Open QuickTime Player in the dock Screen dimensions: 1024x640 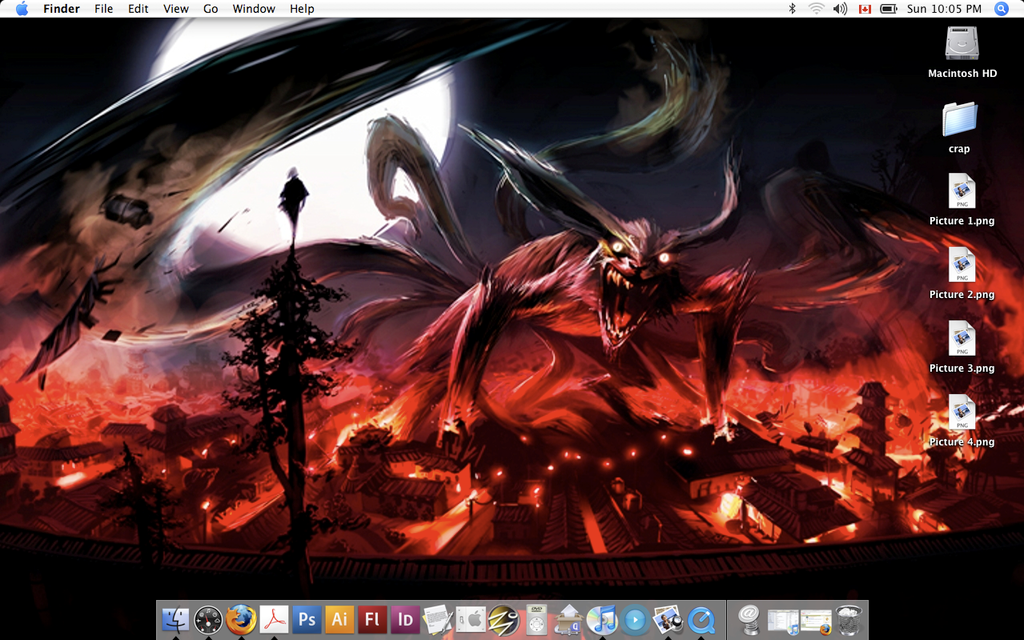click(x=701, y=620)
